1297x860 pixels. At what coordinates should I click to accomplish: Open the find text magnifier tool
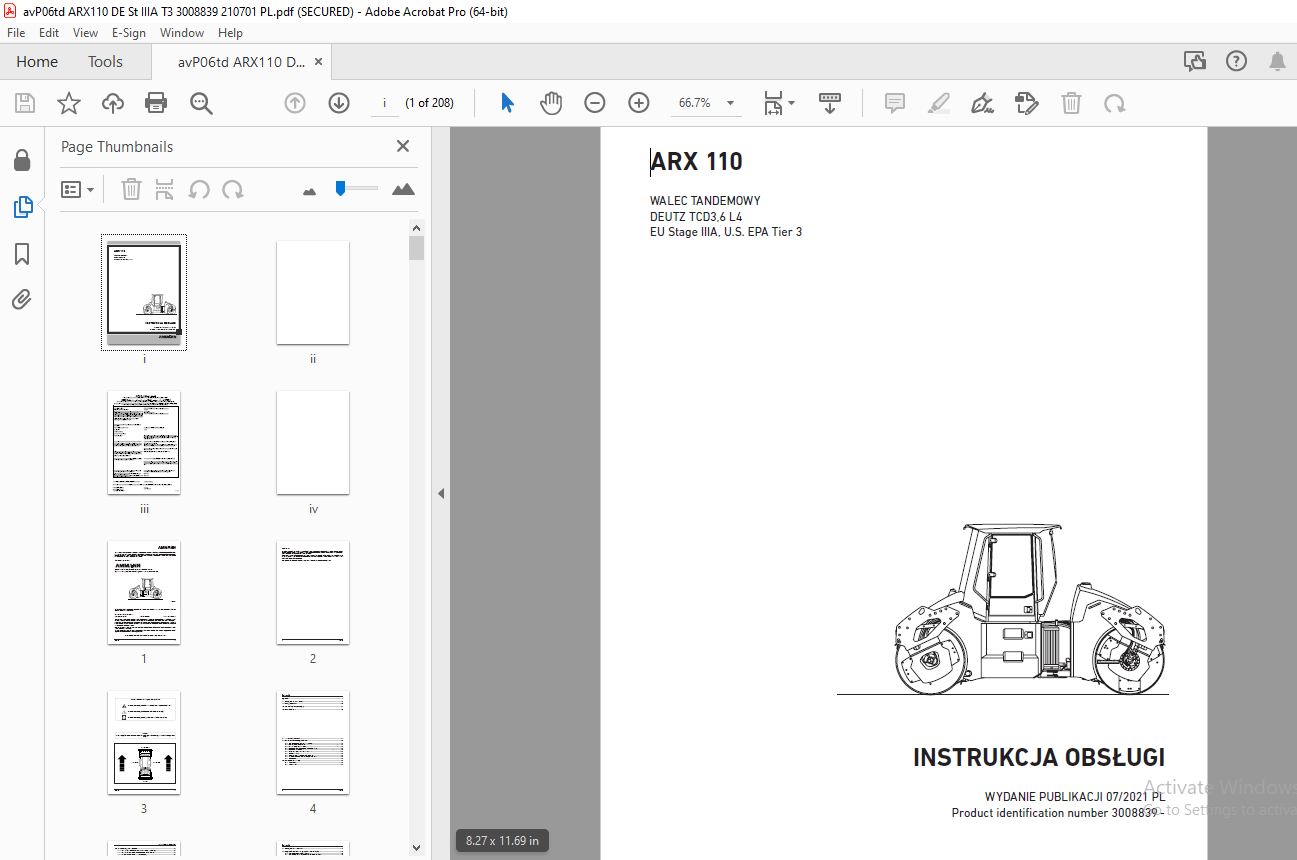pos(201,103)
